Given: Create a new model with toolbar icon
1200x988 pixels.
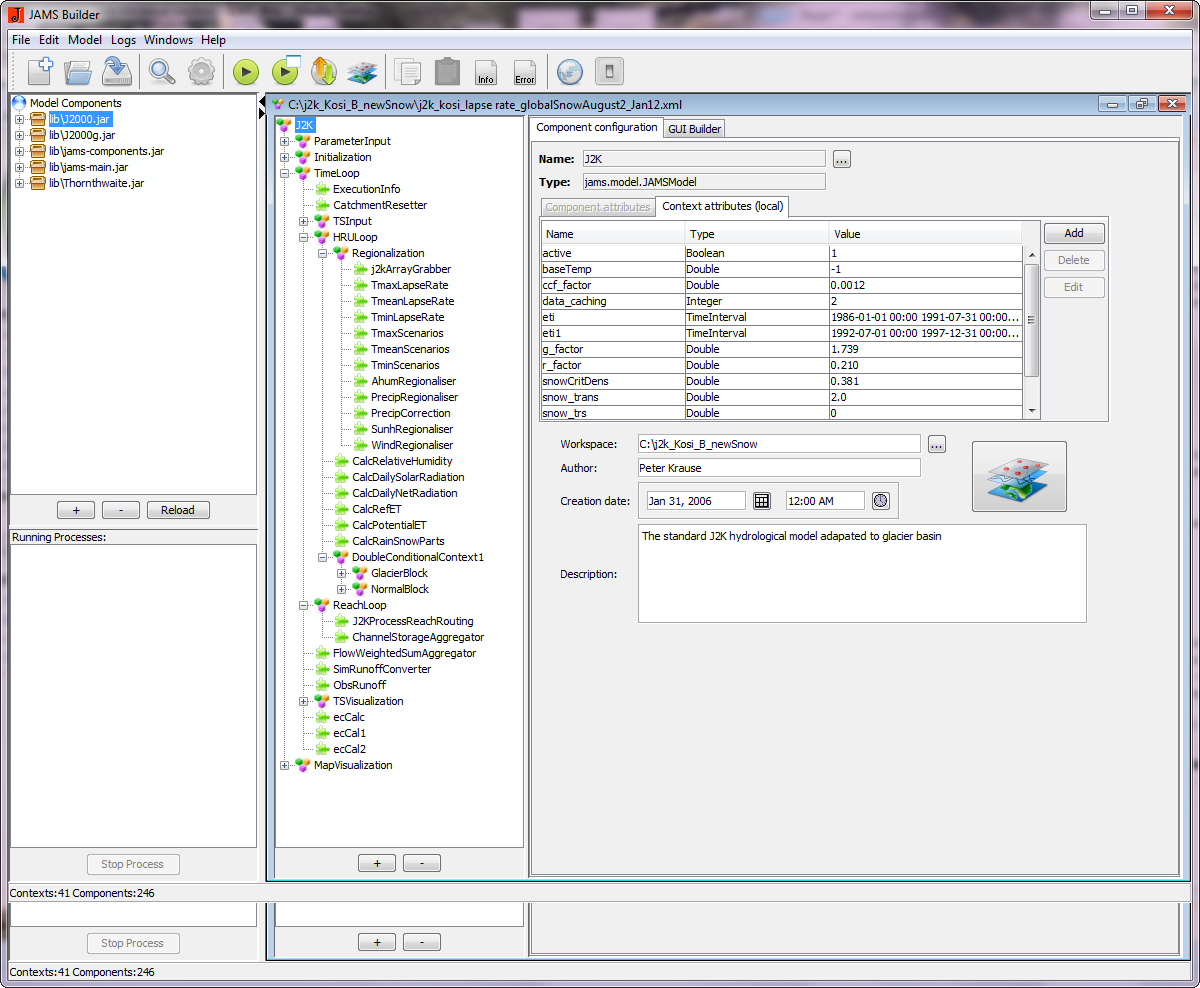Looking at the screenshot, I should click(x=40, y=71).
